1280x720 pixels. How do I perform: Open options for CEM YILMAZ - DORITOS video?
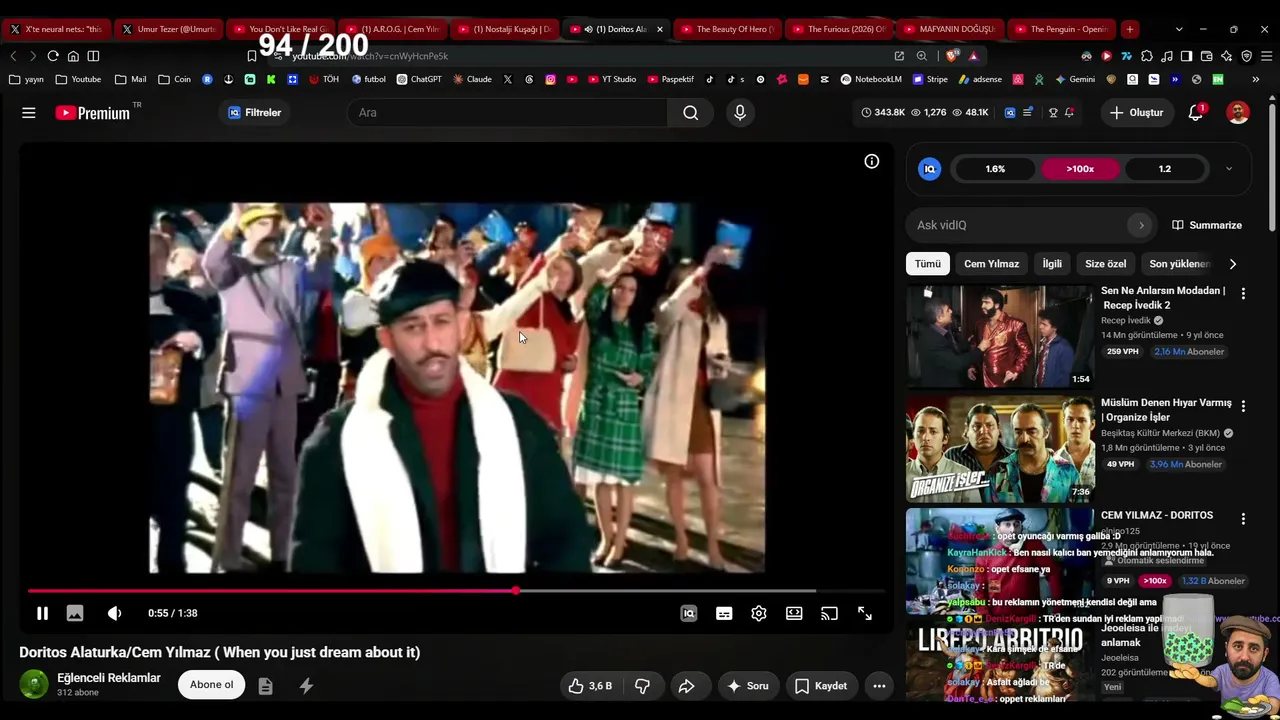coord(1243,519)
